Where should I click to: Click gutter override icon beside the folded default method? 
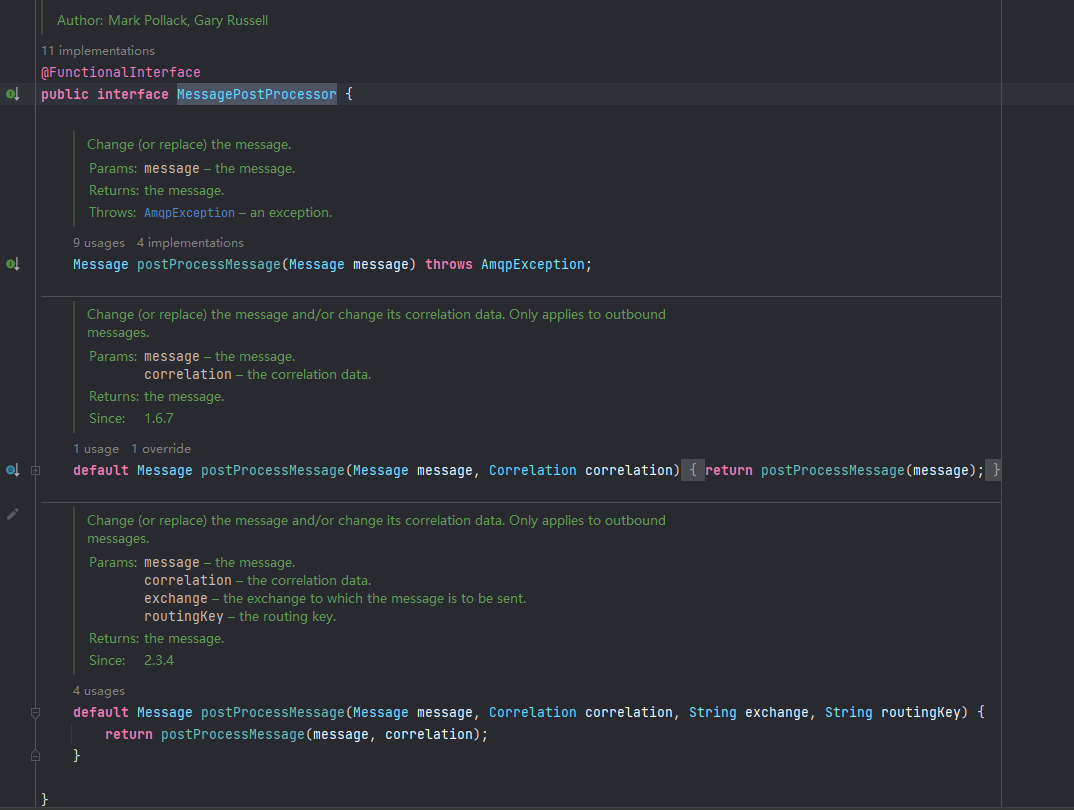pos(13,470)
